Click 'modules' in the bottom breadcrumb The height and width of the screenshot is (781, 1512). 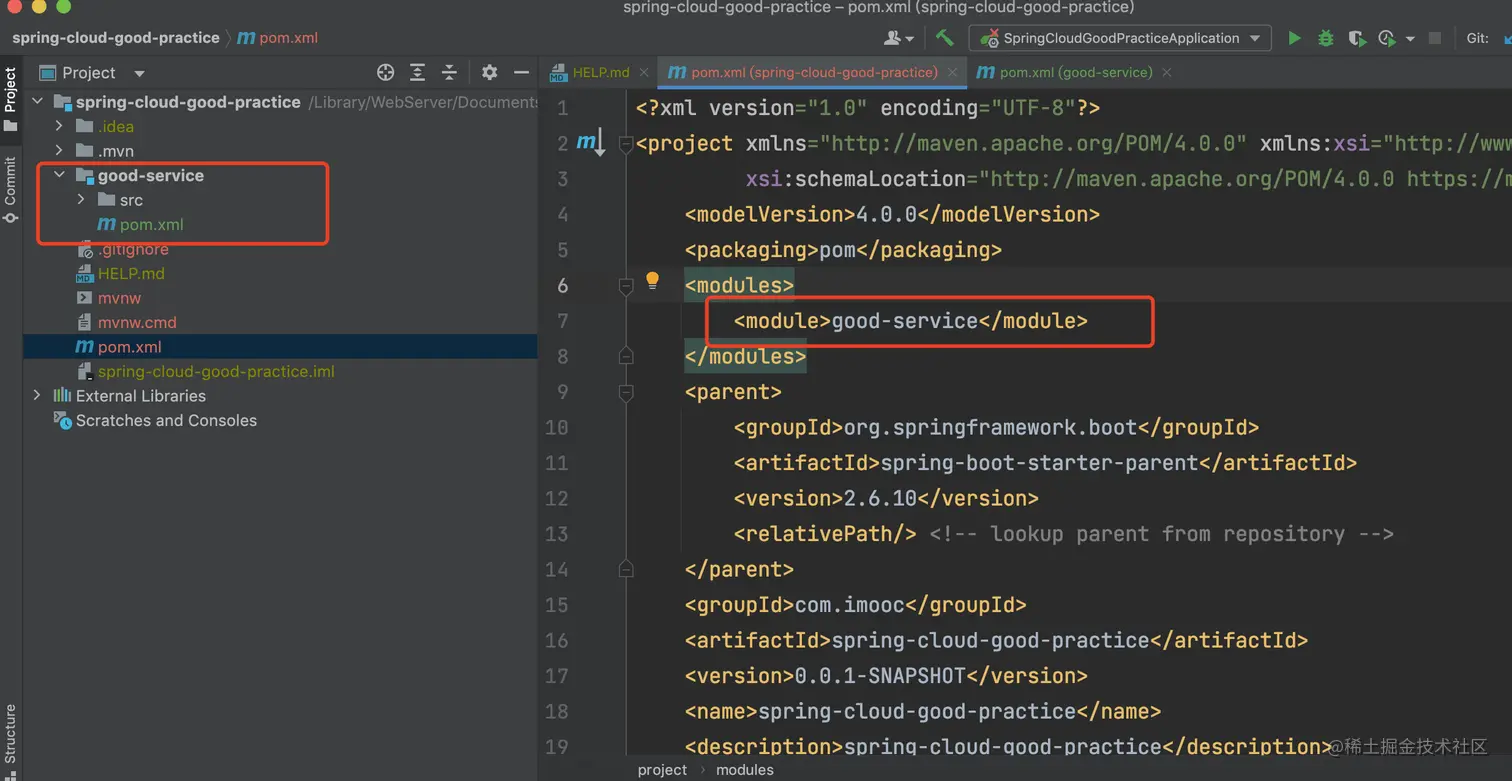coord(744,770)
